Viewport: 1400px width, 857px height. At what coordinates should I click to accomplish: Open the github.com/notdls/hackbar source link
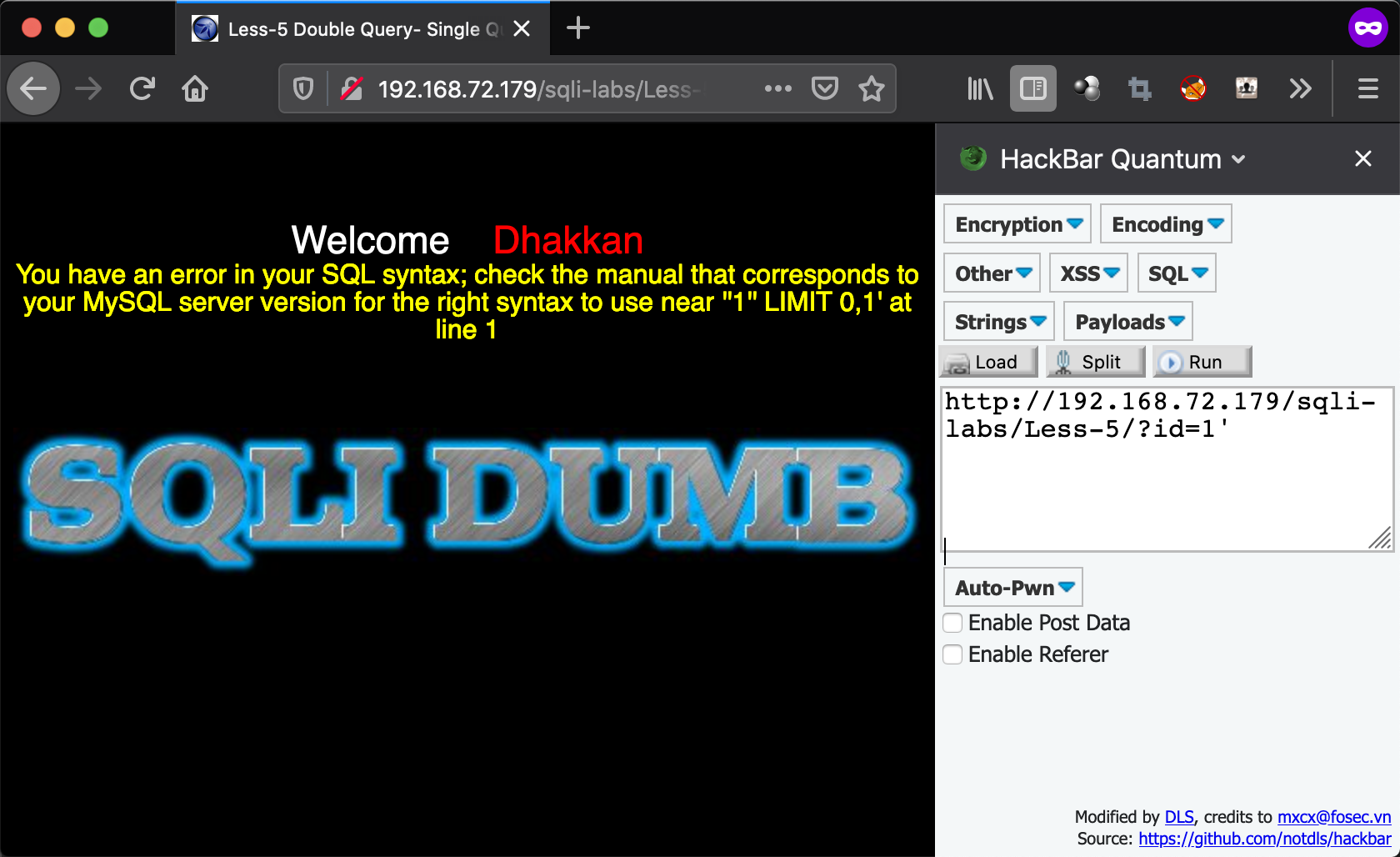1264,839
